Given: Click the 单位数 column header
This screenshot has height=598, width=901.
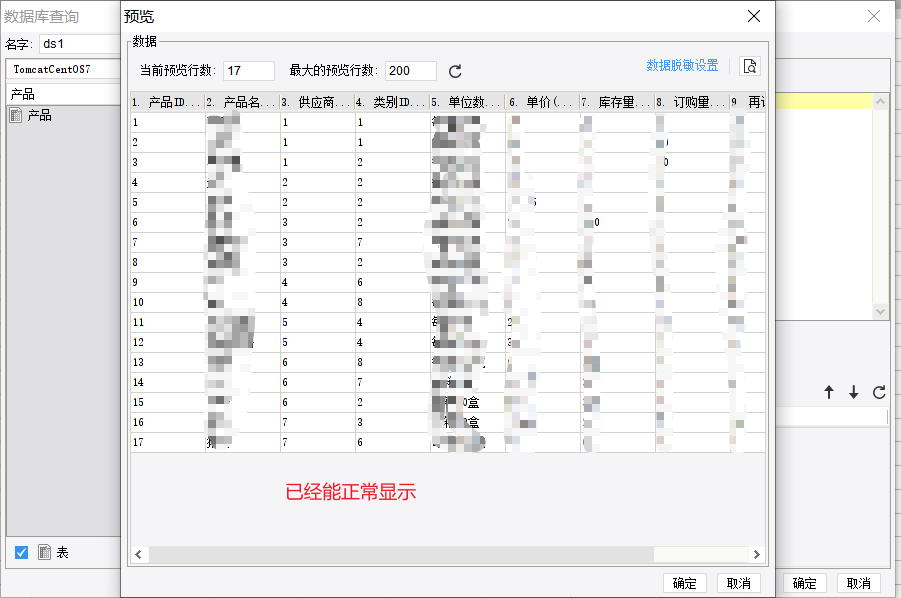Looking at the screenshot, I should (x=468, y=102).
